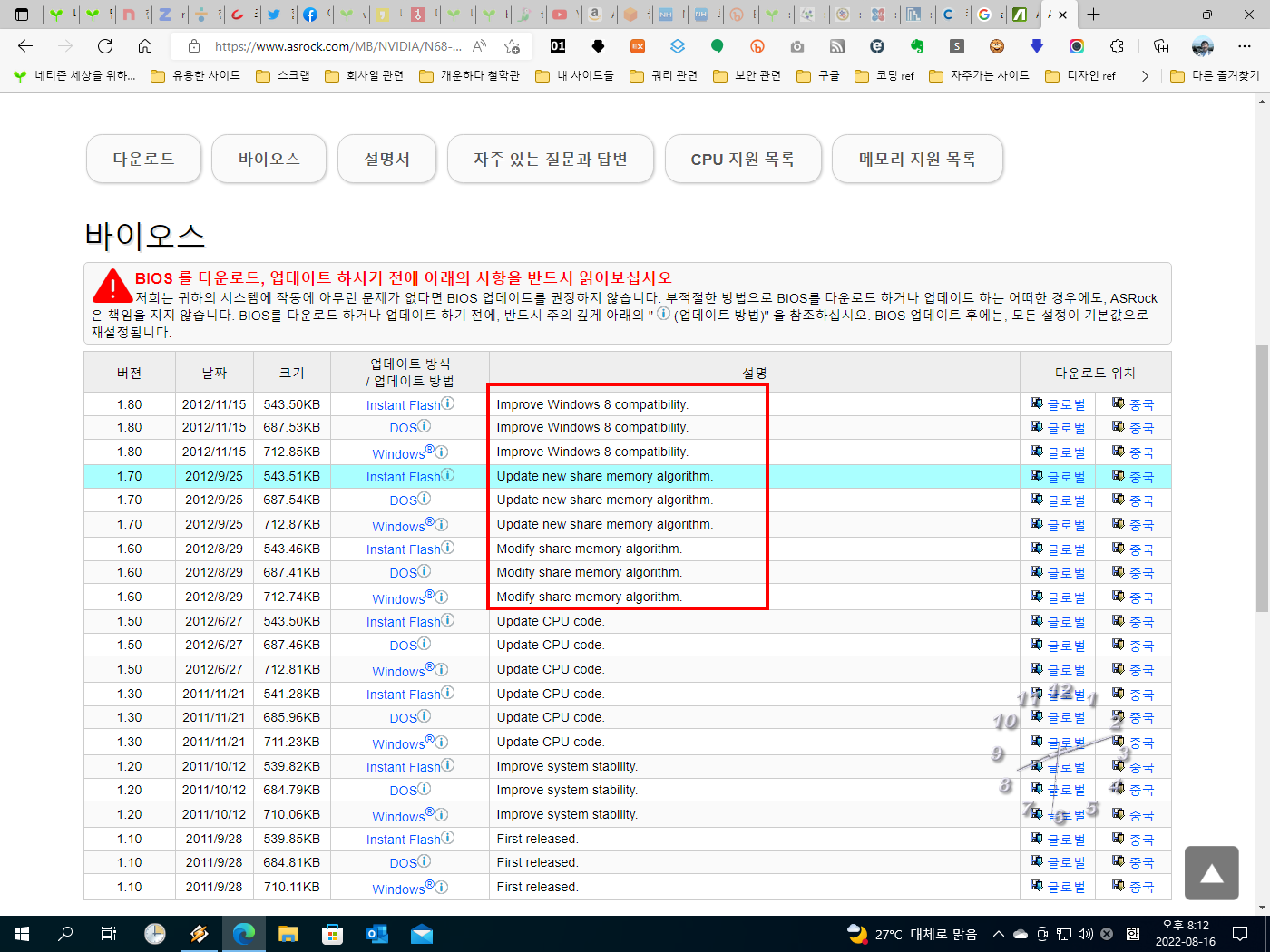View site information via the lock icon
The height and width of the screenshot is (952, 1270).
[193, 46]
